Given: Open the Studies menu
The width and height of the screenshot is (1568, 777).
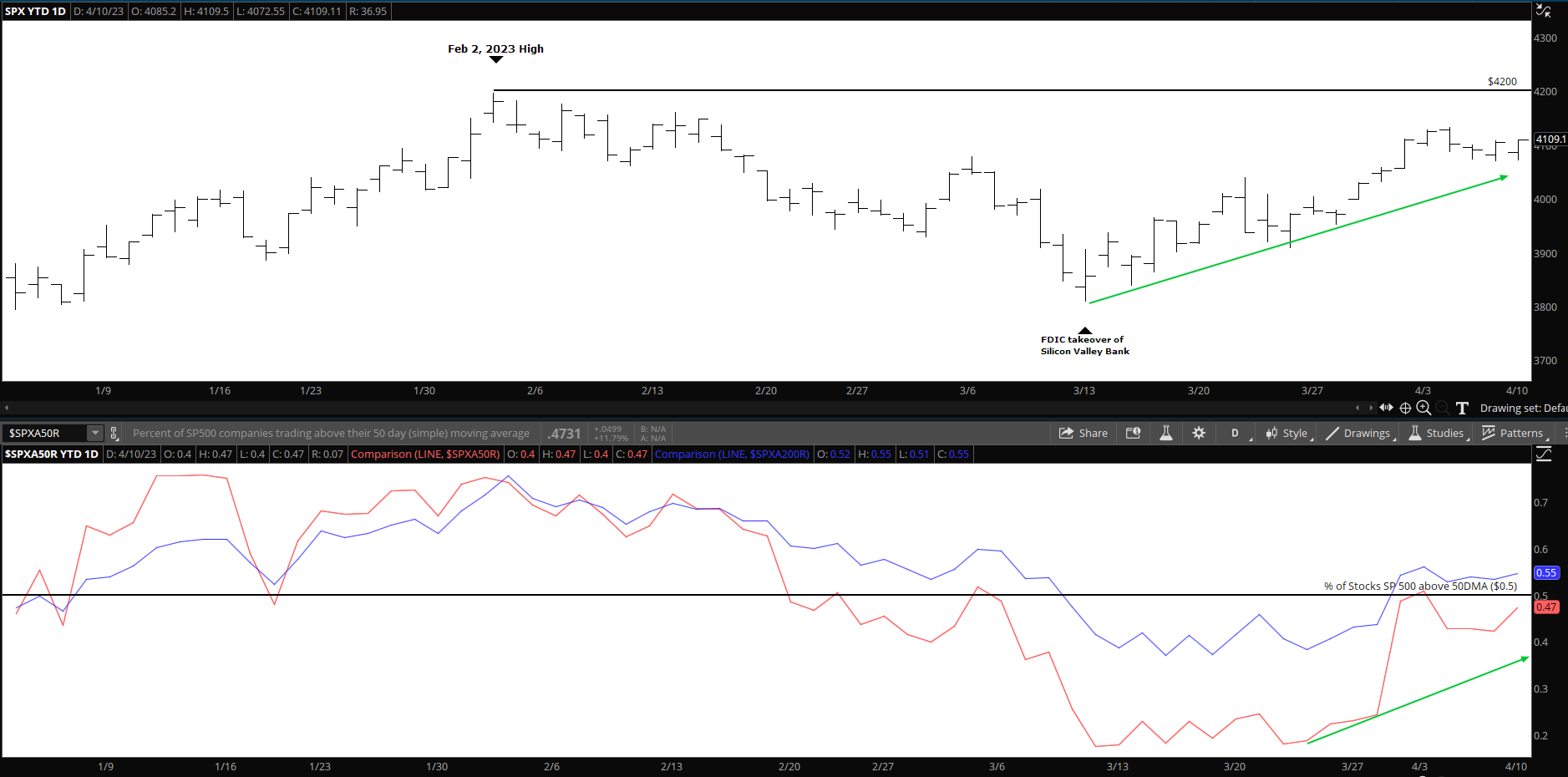Looking at the screenshot, I should click(1438, 433).
